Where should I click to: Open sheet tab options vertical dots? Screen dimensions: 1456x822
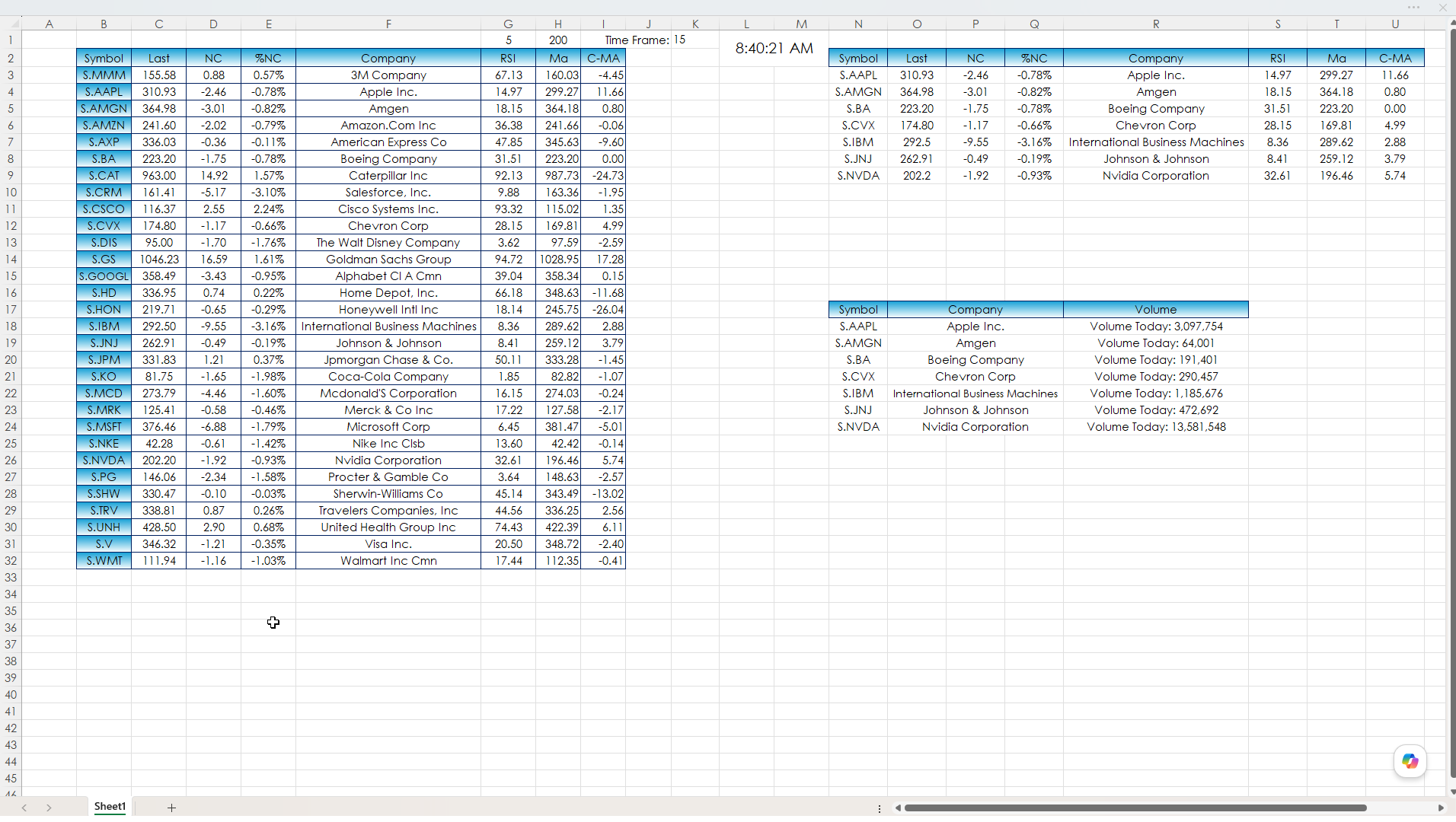pos(880,808)
